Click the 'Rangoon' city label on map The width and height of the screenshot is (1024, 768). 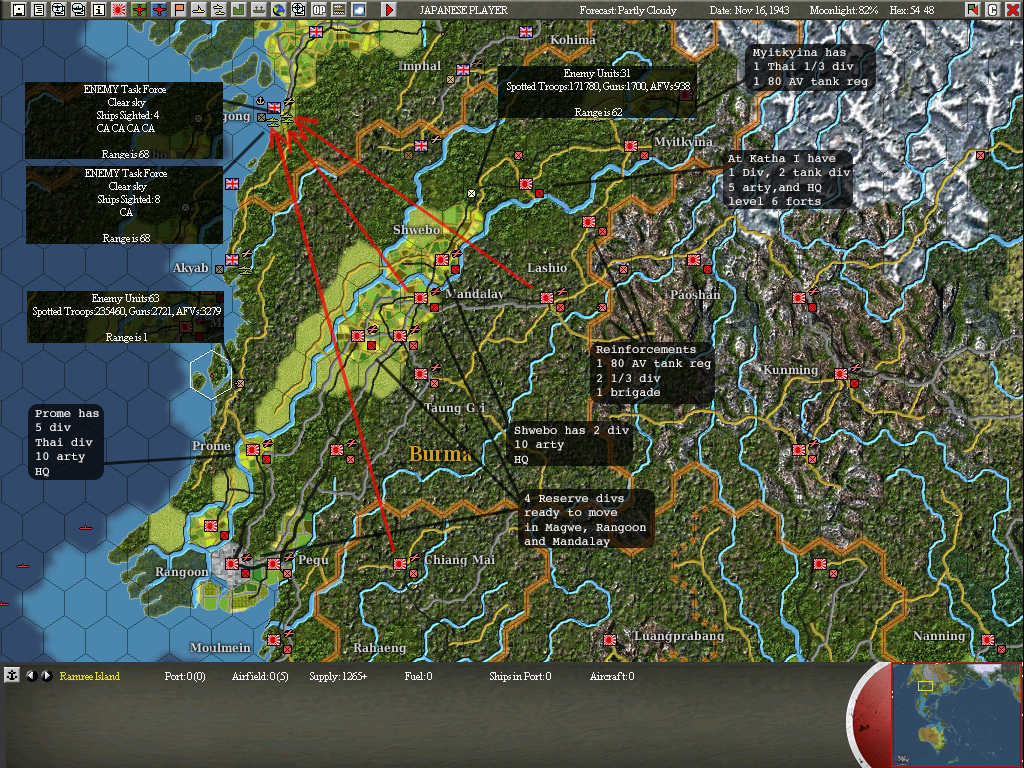[182, 572]
